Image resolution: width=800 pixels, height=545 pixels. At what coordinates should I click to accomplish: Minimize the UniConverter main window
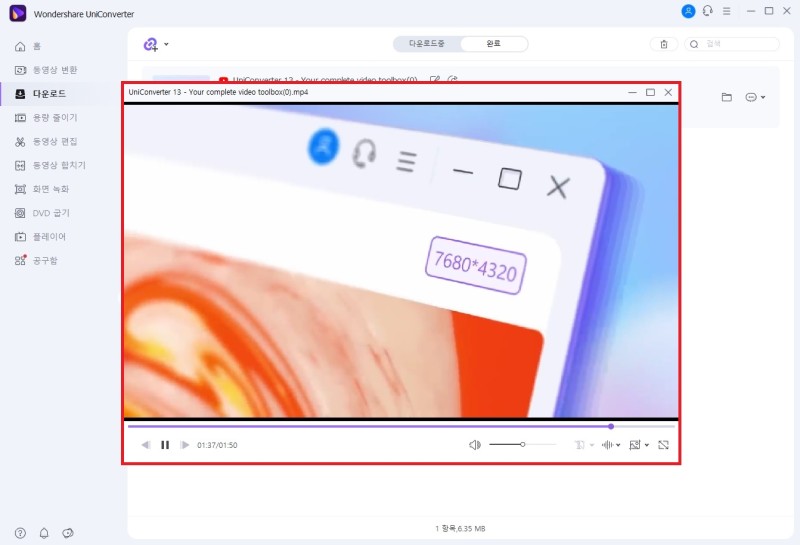pyautogui.click(x=751, y=11)
